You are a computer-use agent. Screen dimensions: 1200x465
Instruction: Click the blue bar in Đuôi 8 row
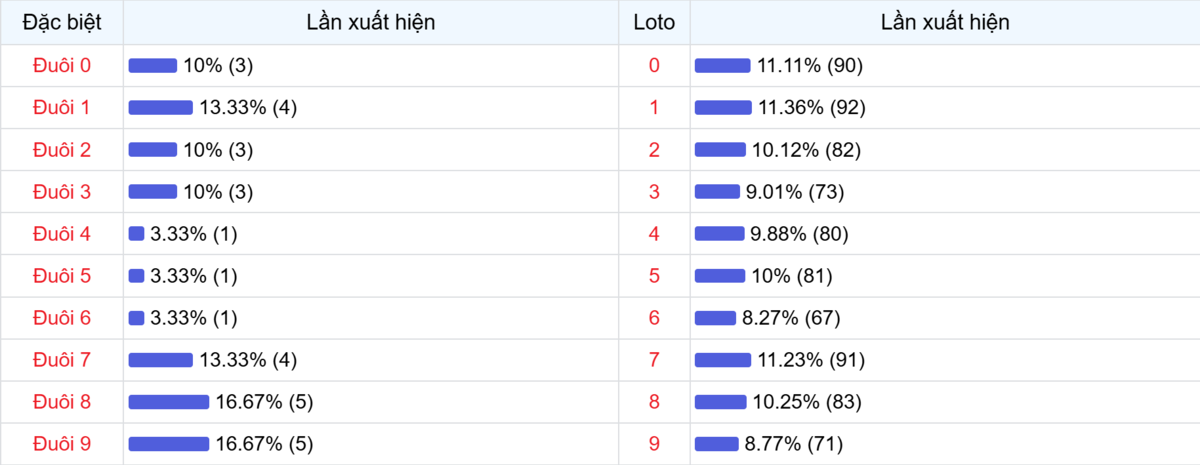click(x=168, y=402)
